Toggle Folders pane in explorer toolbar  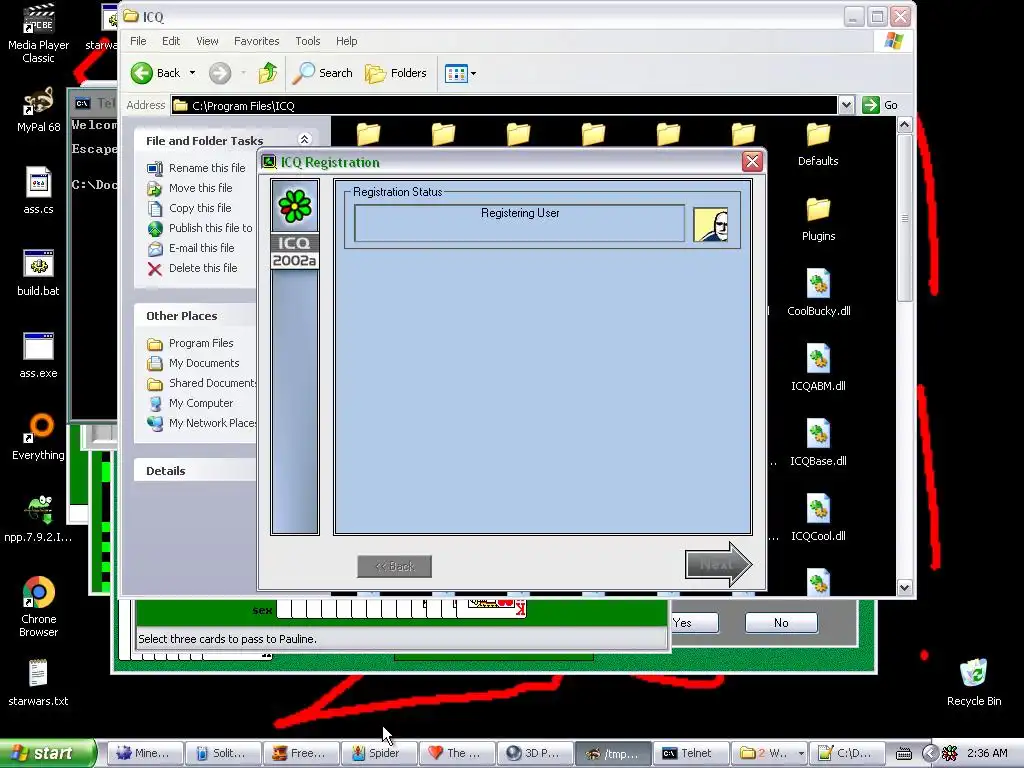coord(396,72)
